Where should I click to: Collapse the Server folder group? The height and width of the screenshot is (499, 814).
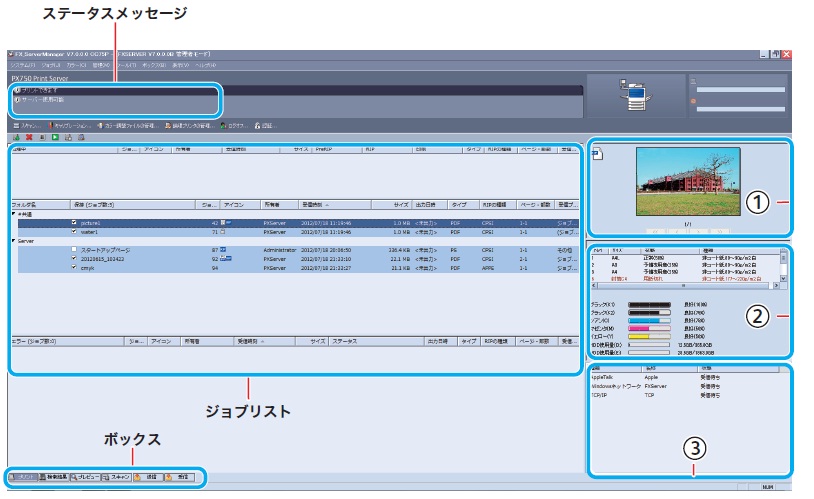[13, 241]
